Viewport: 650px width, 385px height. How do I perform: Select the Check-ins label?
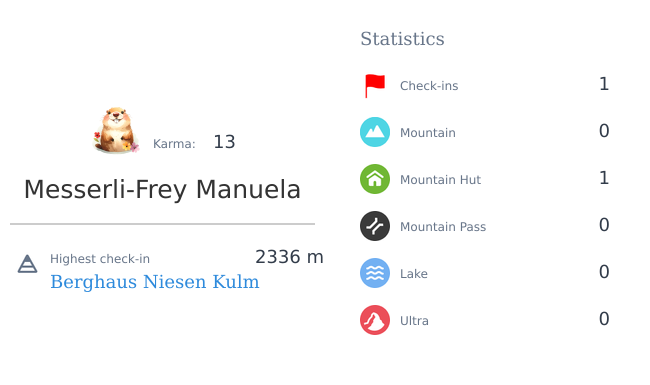click(x=429, y=86)
